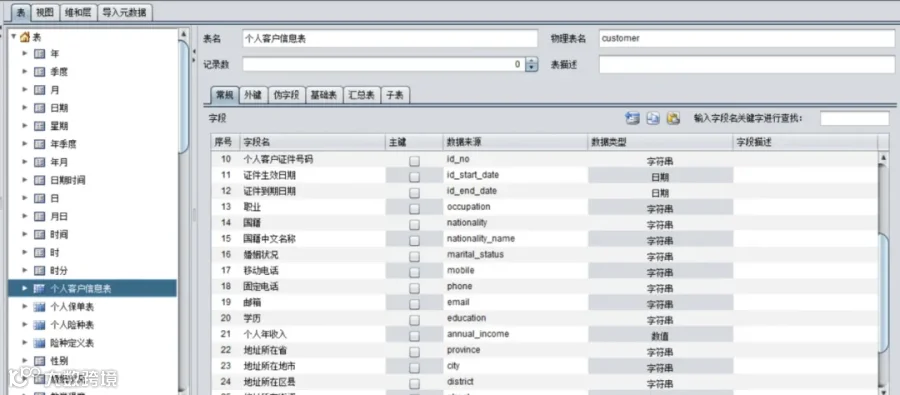Check the primary key box for id_no
Viewport: 900px width, 395px height.
coord(414,161)
